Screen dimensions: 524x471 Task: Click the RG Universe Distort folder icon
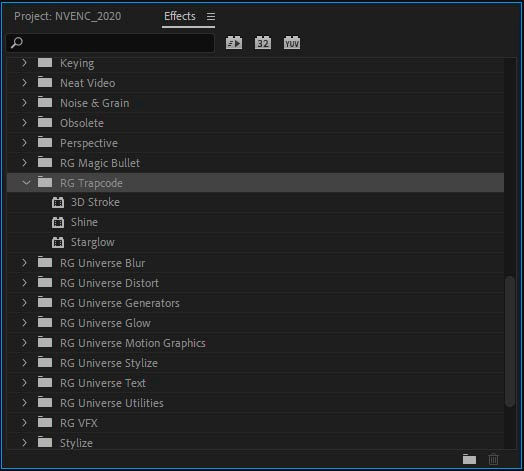(x=45, y=282)
